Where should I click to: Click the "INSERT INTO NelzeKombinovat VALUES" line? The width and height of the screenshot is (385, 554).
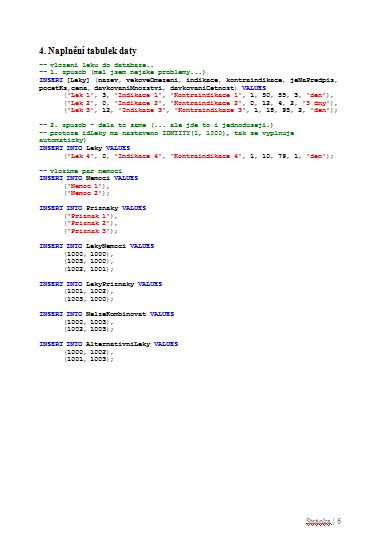107,314
